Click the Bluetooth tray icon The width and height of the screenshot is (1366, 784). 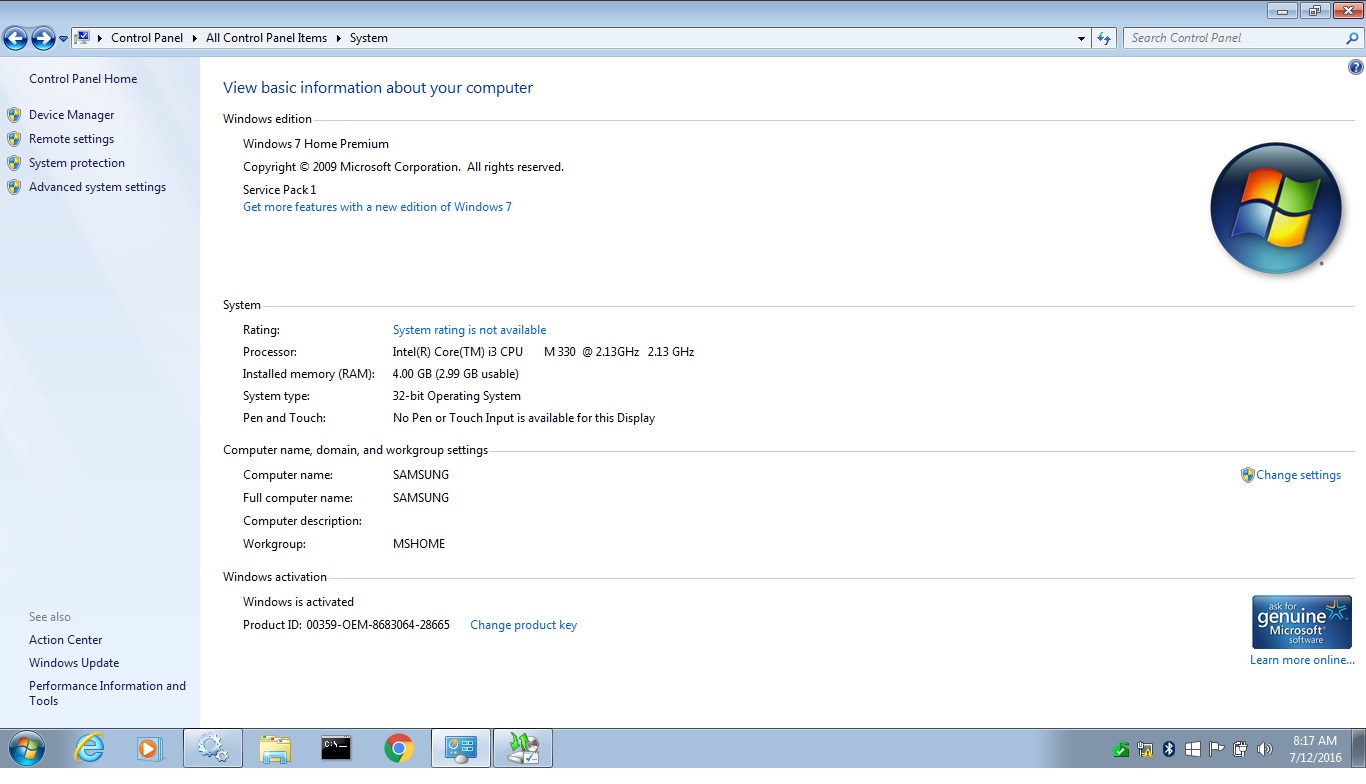pyautogui.click(x=1169, y=749)
